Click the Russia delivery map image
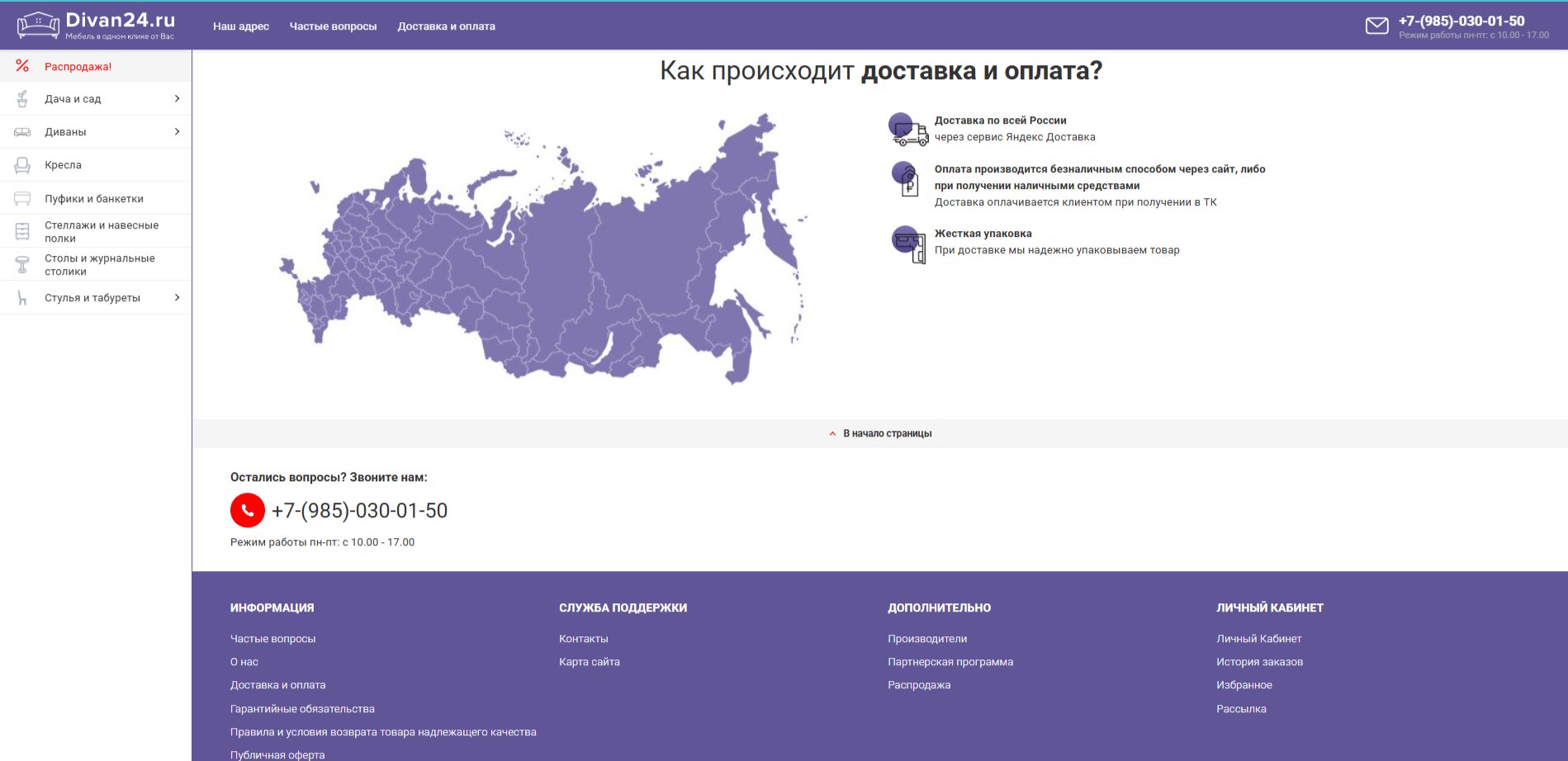 [543, 248]
